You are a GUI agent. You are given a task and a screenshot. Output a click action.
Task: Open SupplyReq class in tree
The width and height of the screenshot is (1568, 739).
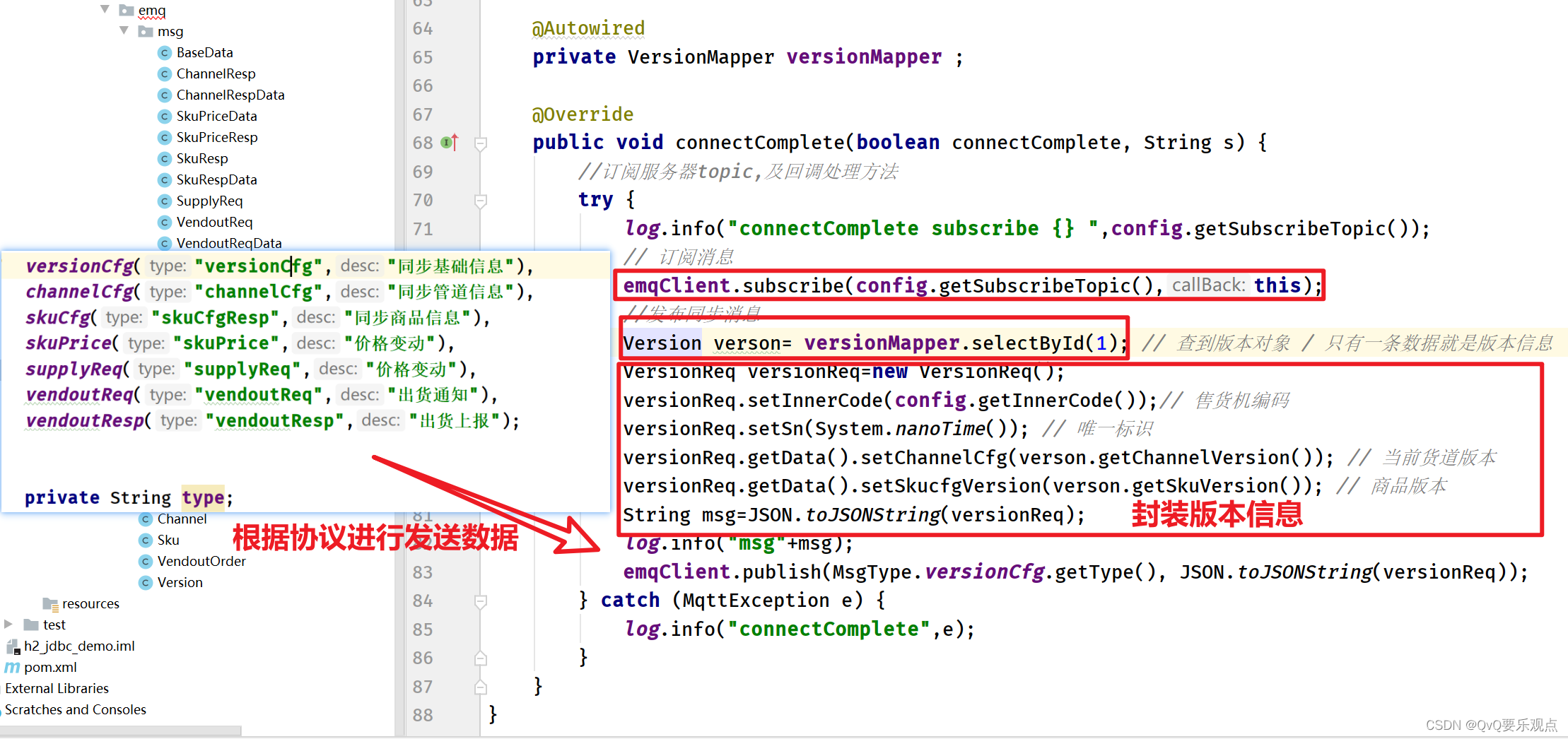209,201
